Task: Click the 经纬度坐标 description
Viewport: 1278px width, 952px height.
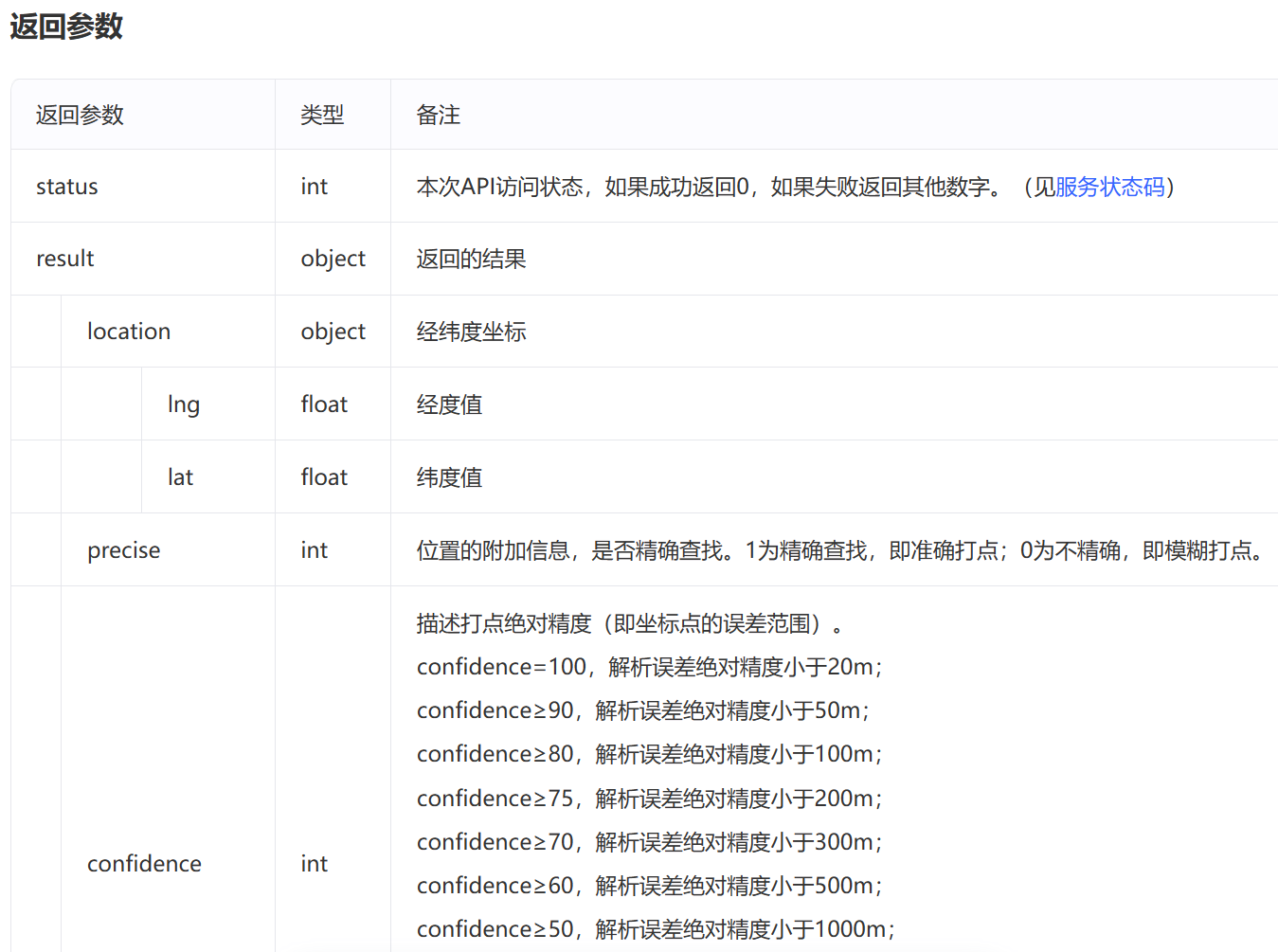Action: [471, 332]
